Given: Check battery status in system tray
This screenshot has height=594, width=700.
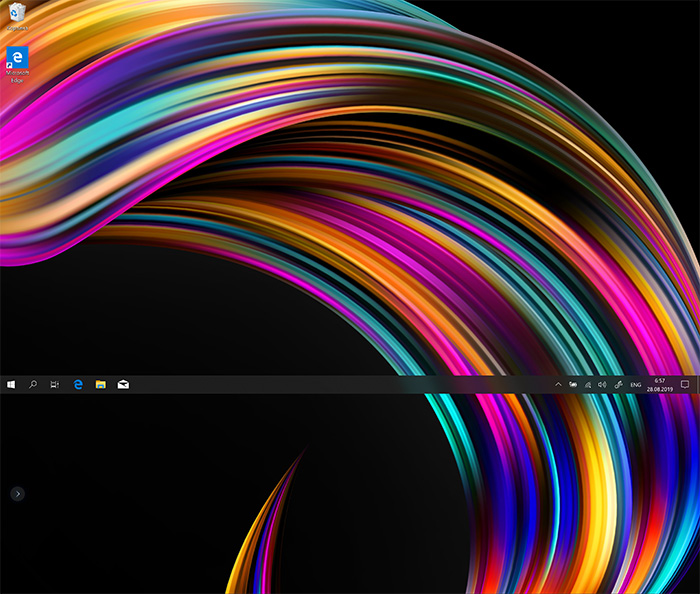Looking at the screenshot, I should 573,384.
